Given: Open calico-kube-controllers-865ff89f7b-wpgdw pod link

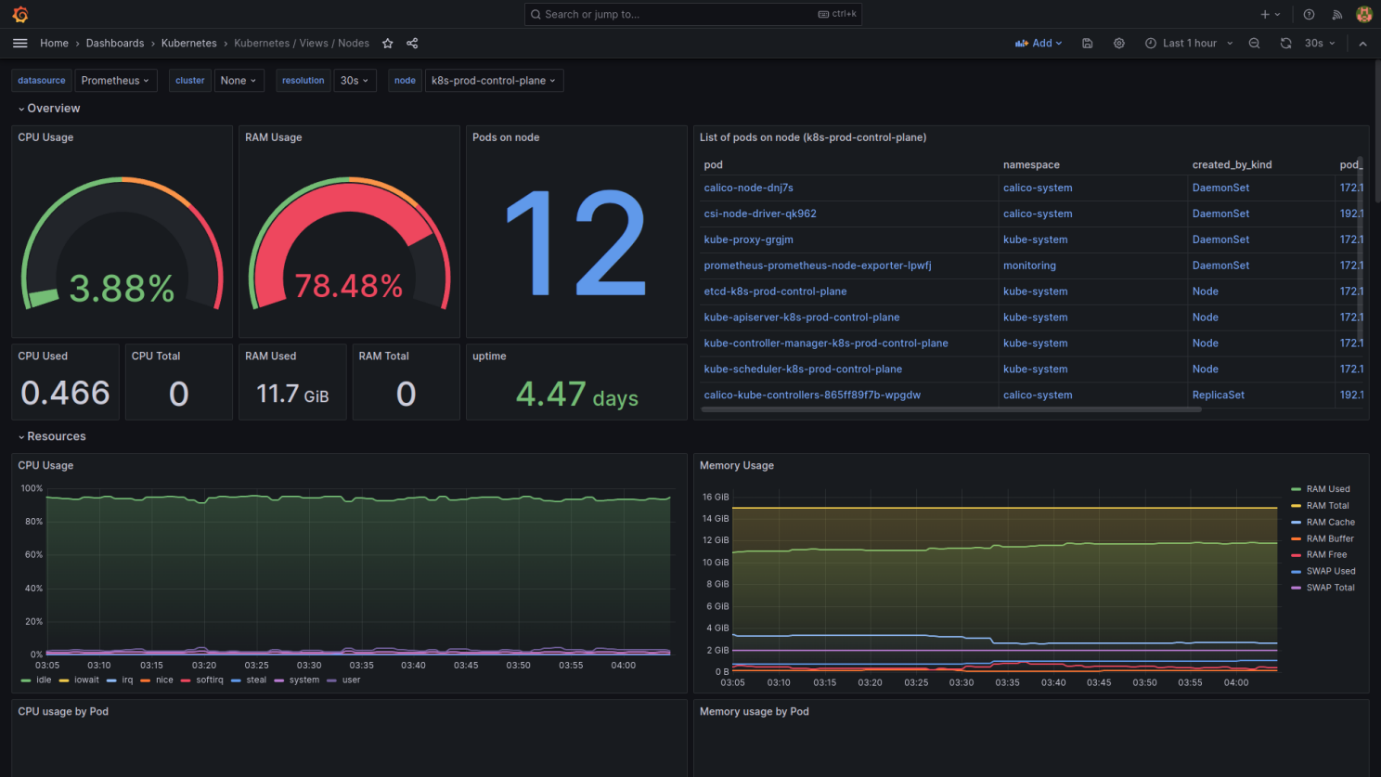Looking at the screenshot, I should [812, 395].
